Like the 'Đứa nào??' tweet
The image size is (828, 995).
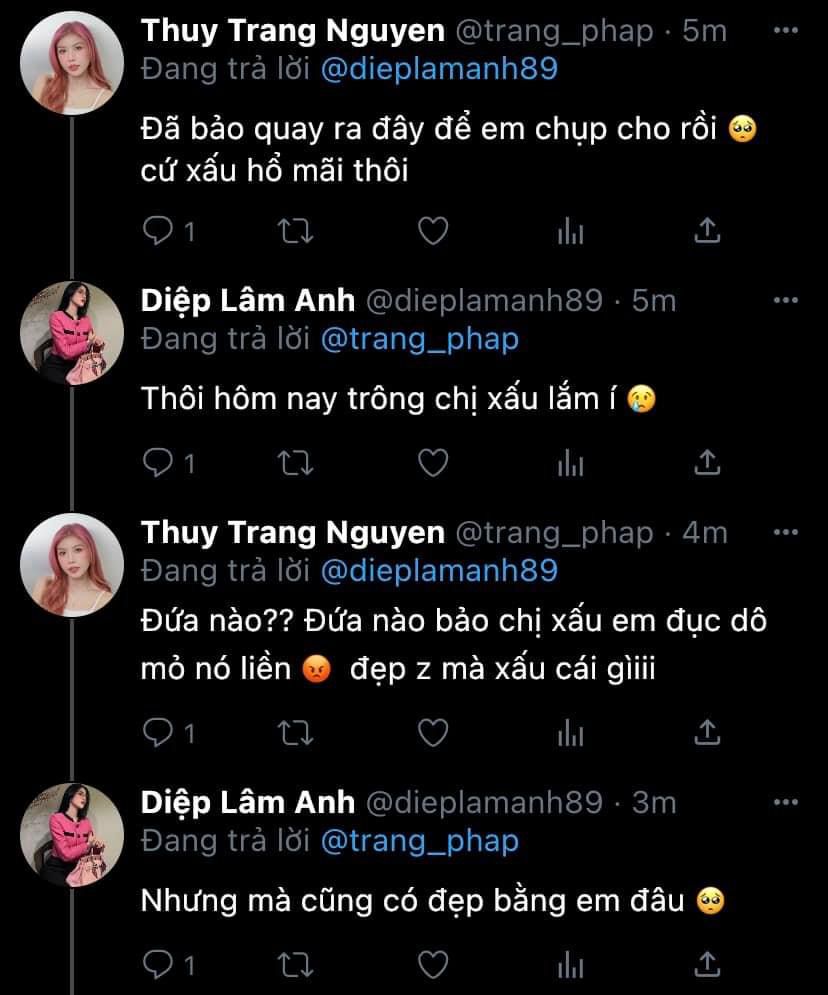(432, 734)
